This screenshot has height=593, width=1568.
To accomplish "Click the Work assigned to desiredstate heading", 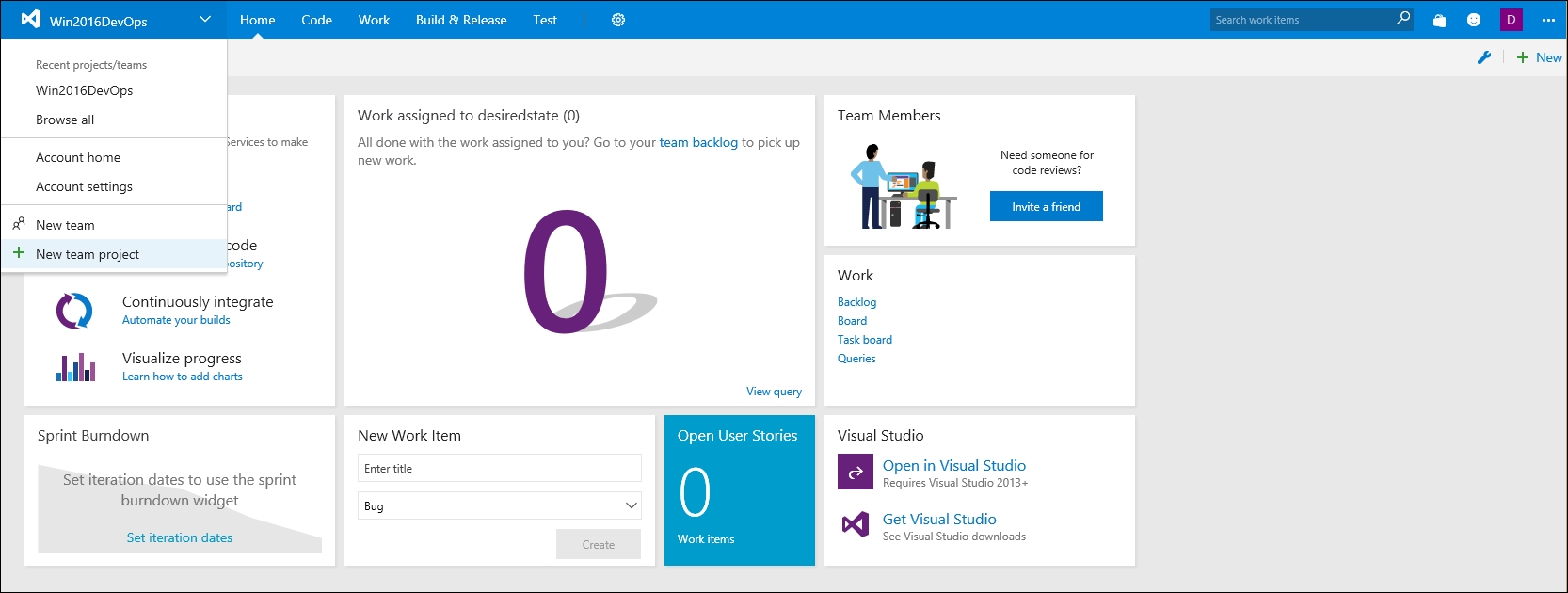I will [x=469, y=116].
